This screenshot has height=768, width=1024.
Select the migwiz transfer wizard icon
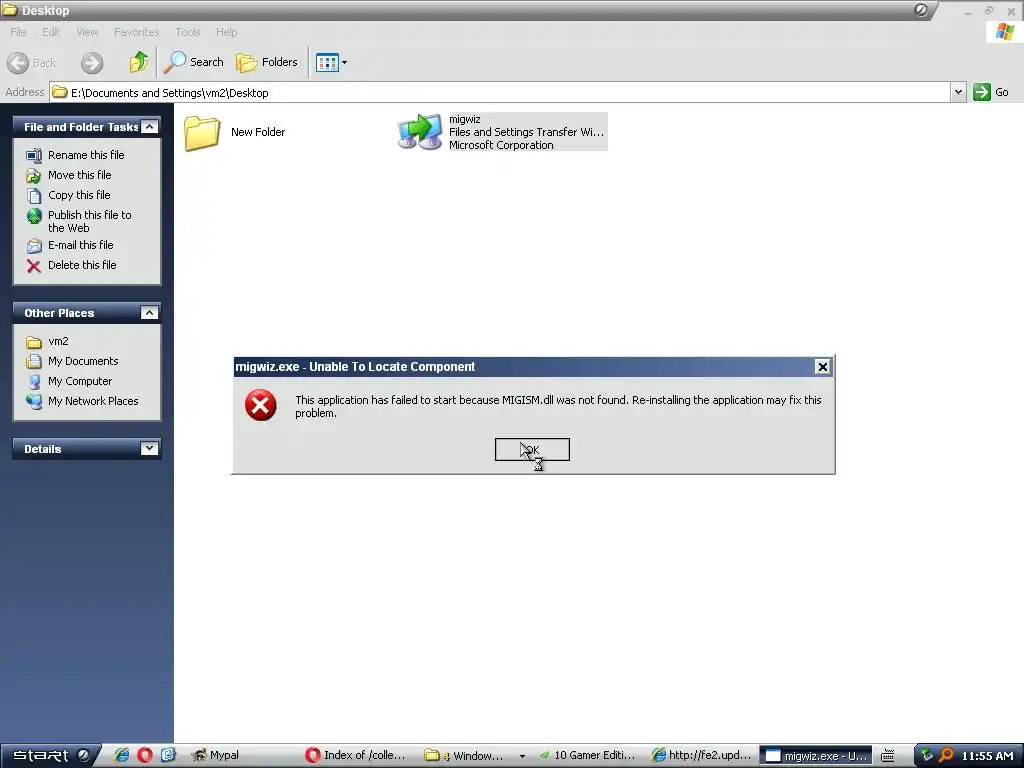coord(420,132)
